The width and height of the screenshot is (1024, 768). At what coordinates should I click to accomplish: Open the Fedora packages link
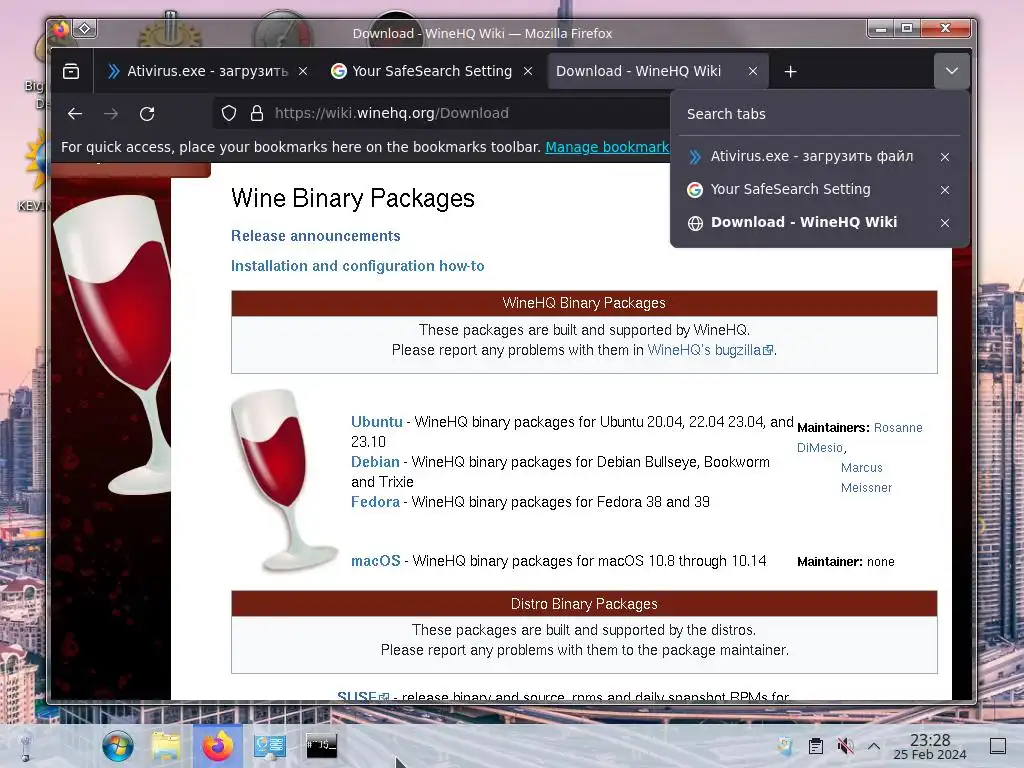[x=375, y=502]
